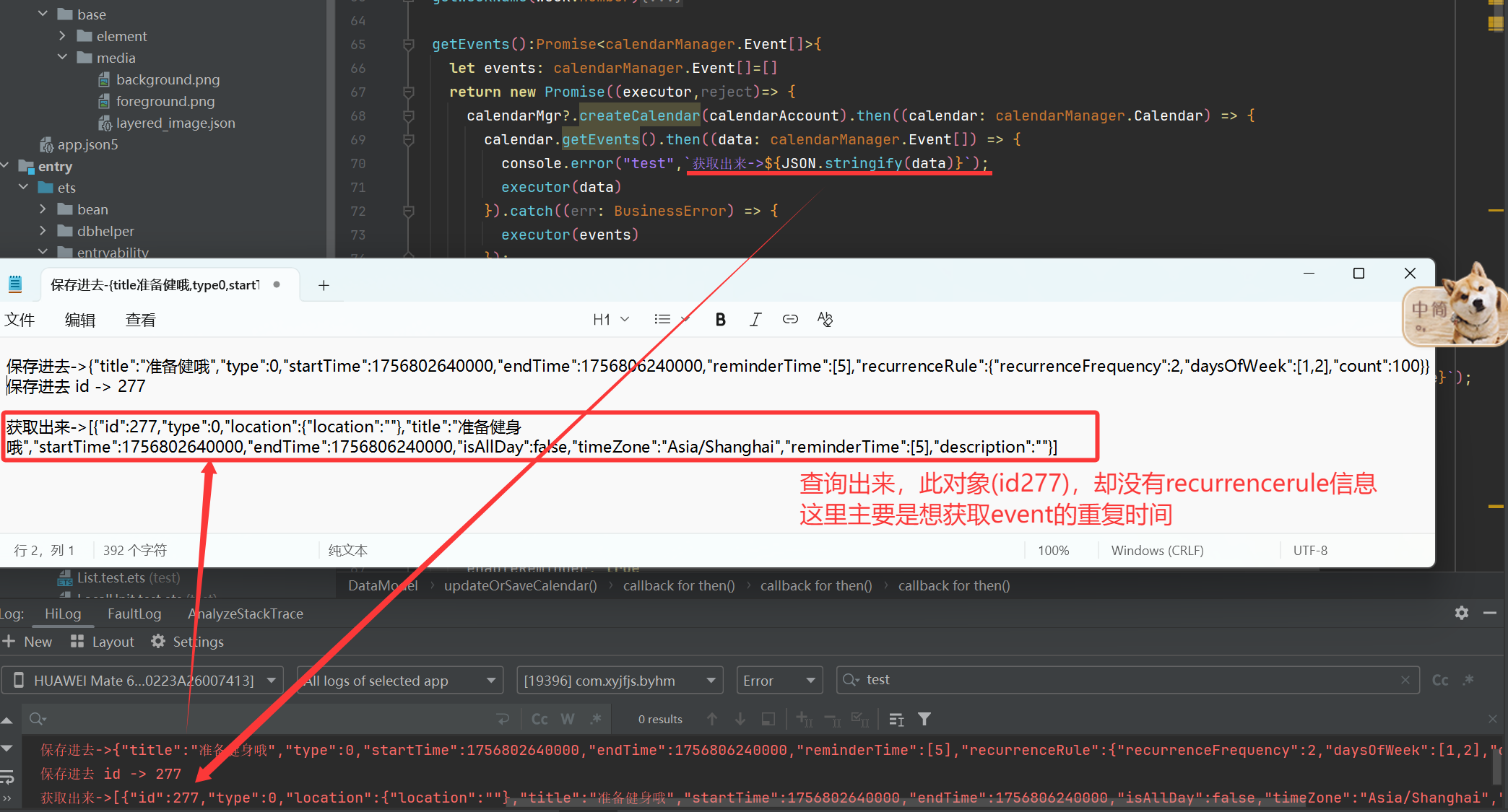Toggle regex option beside the log filter
Screen dimensions: 1508x812
1468,680
